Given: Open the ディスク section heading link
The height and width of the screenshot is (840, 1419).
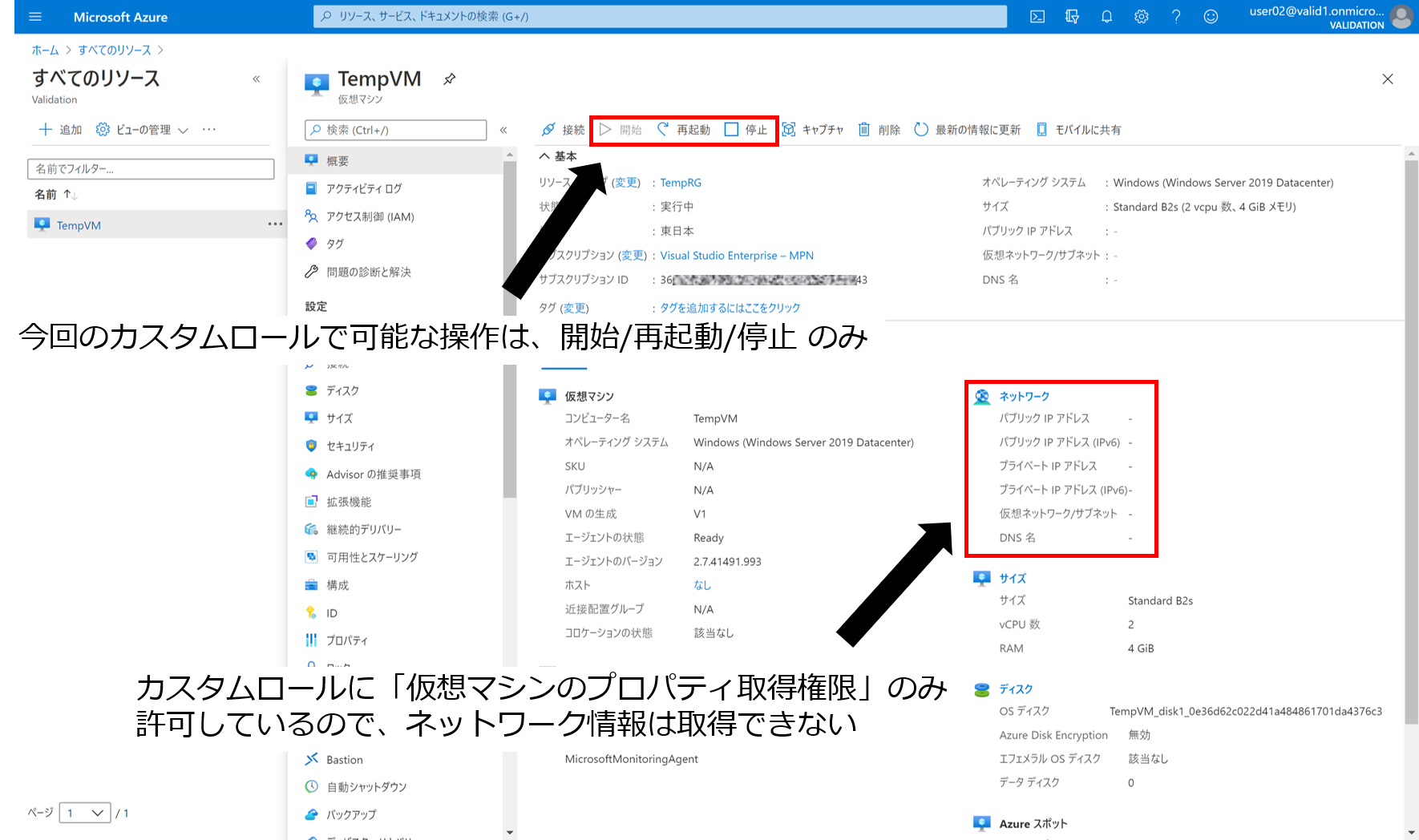Looking at the screenshot, I should point(1016,689).
